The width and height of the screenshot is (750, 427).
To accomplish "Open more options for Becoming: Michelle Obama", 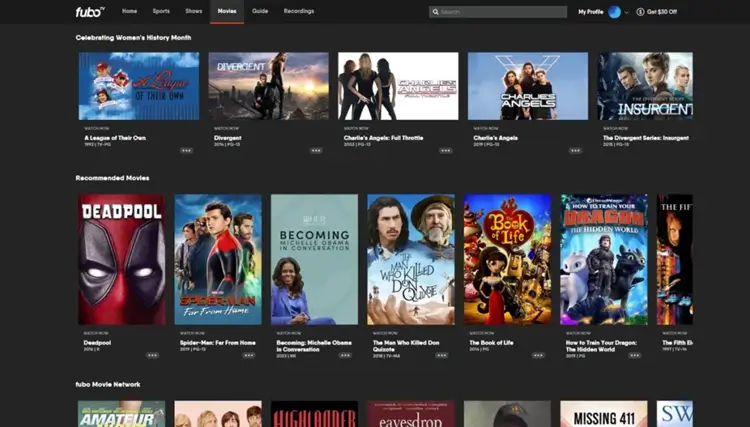I will (345, 355).
